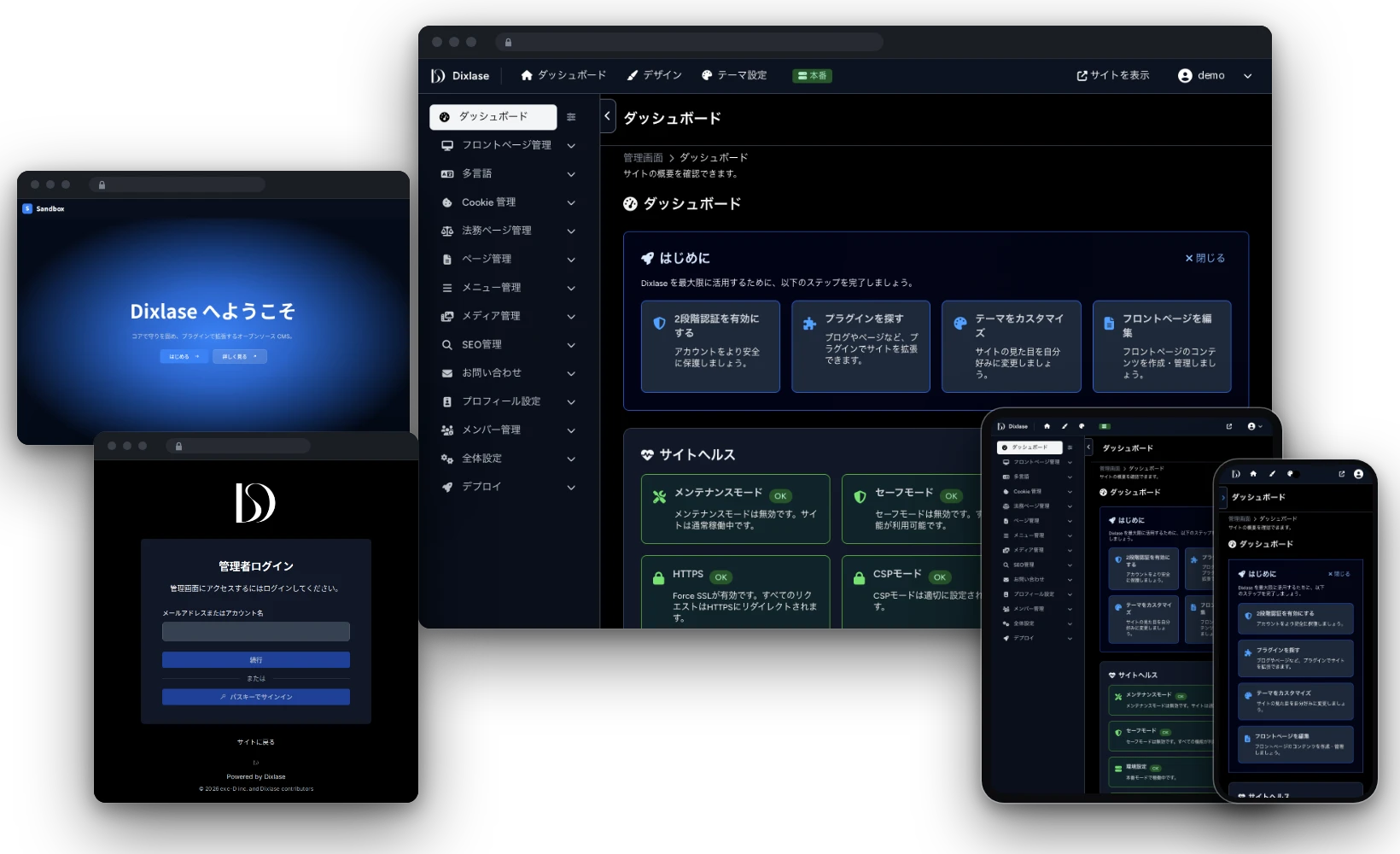Expand お問い合わせ chevron in large window sidebar
Viewport: 1400px width, 854px height.
[x=571, y=373]
